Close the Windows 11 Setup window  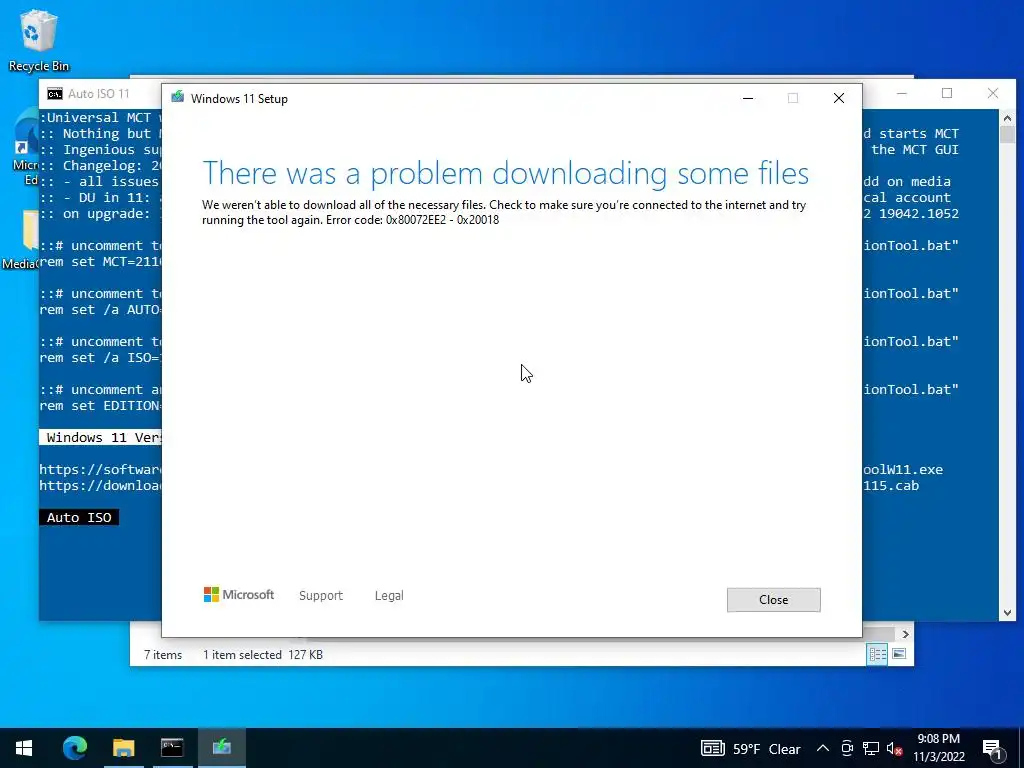839,98
